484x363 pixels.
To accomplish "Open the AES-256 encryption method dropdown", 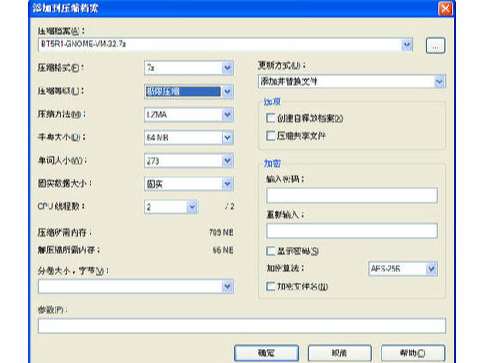I will [431, 269].
